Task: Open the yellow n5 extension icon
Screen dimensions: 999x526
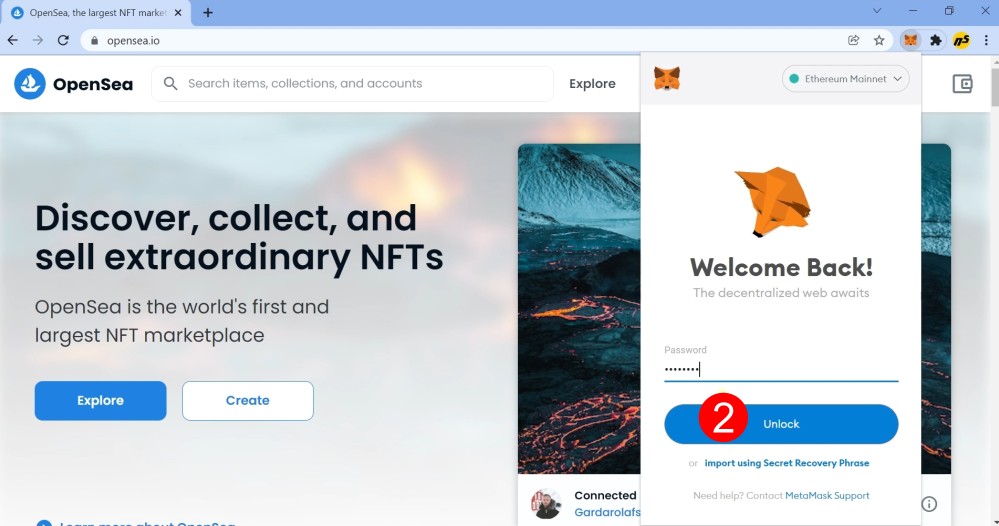Action: 961,40
